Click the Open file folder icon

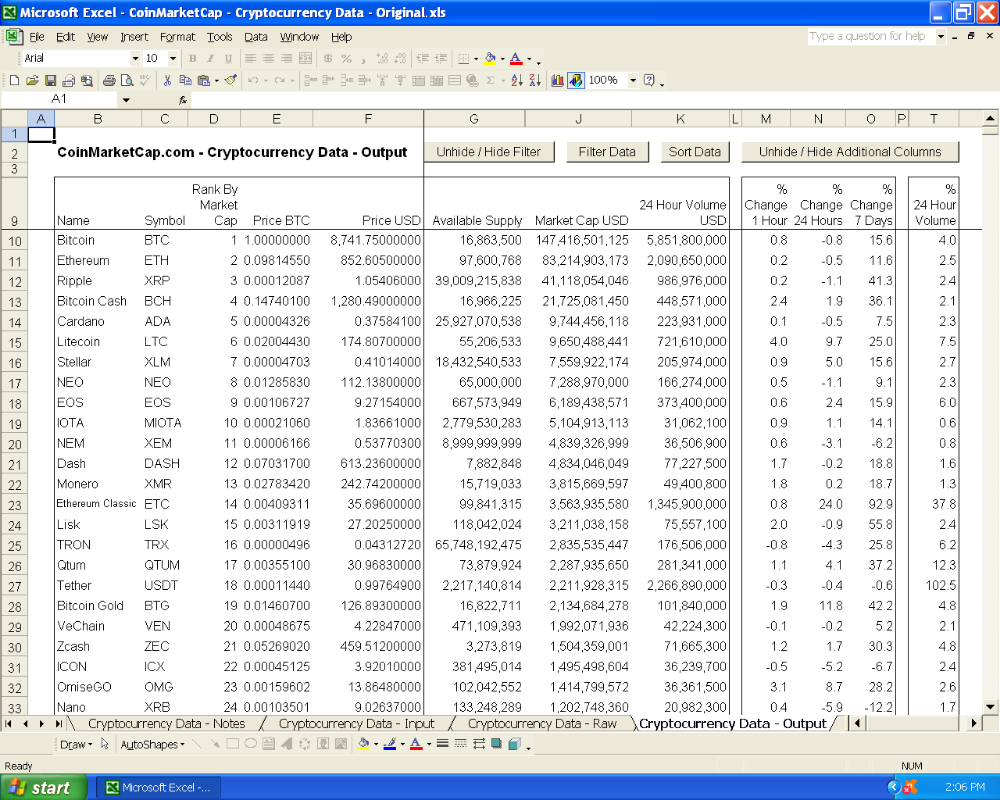pyautogui.click(x=32, y=80)
